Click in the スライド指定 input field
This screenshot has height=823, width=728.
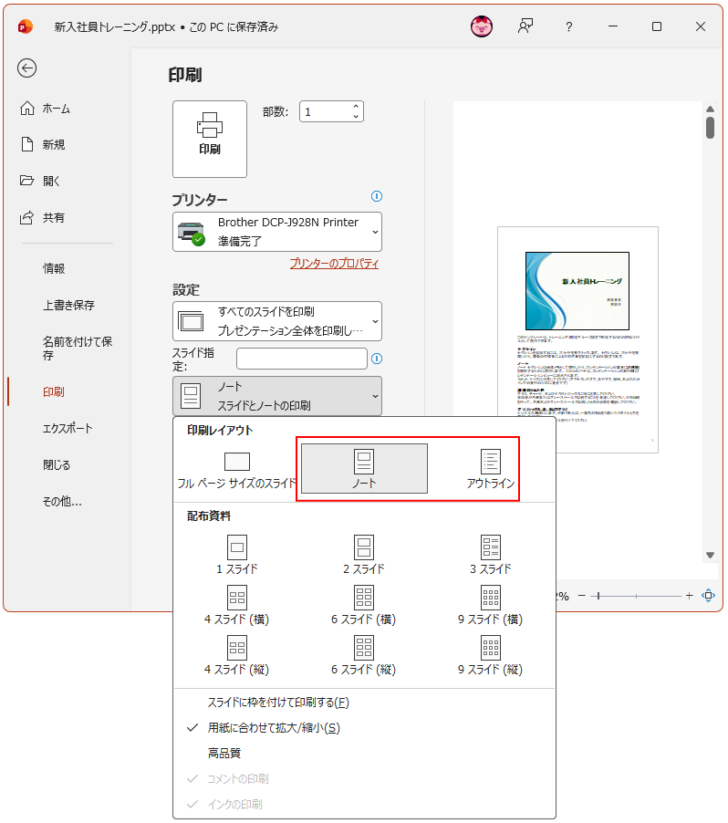click(x=301, y=358)
